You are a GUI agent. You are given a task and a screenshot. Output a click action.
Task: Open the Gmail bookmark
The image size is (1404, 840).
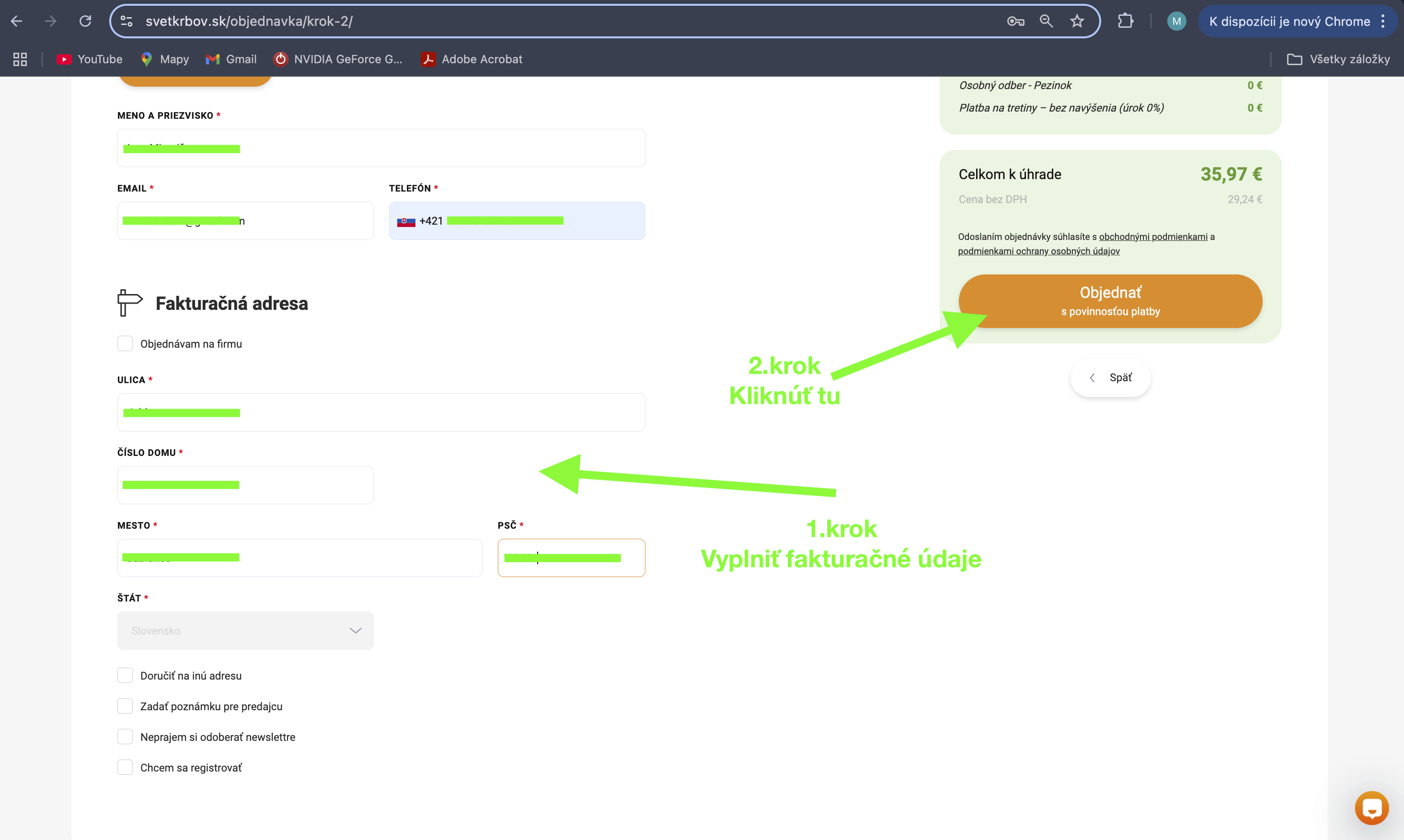[231, 59]
